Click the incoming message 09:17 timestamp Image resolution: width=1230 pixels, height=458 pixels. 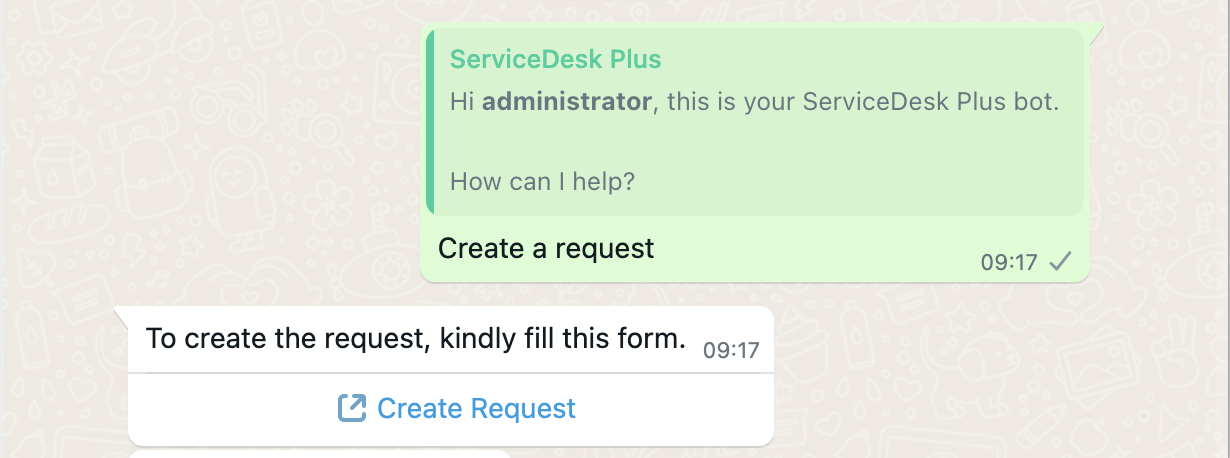731,350
